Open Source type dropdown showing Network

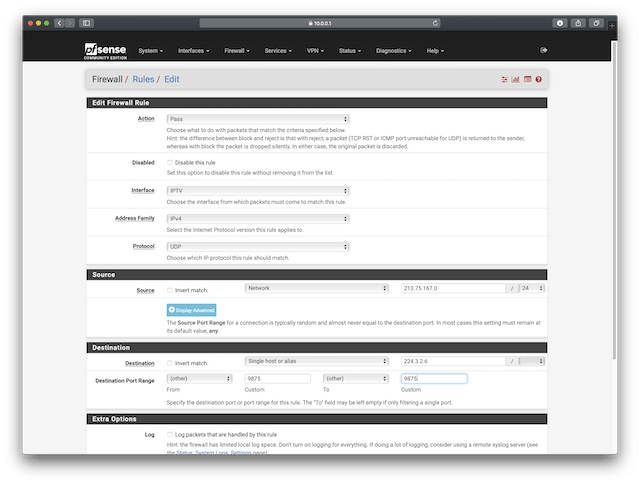(317, 288)
